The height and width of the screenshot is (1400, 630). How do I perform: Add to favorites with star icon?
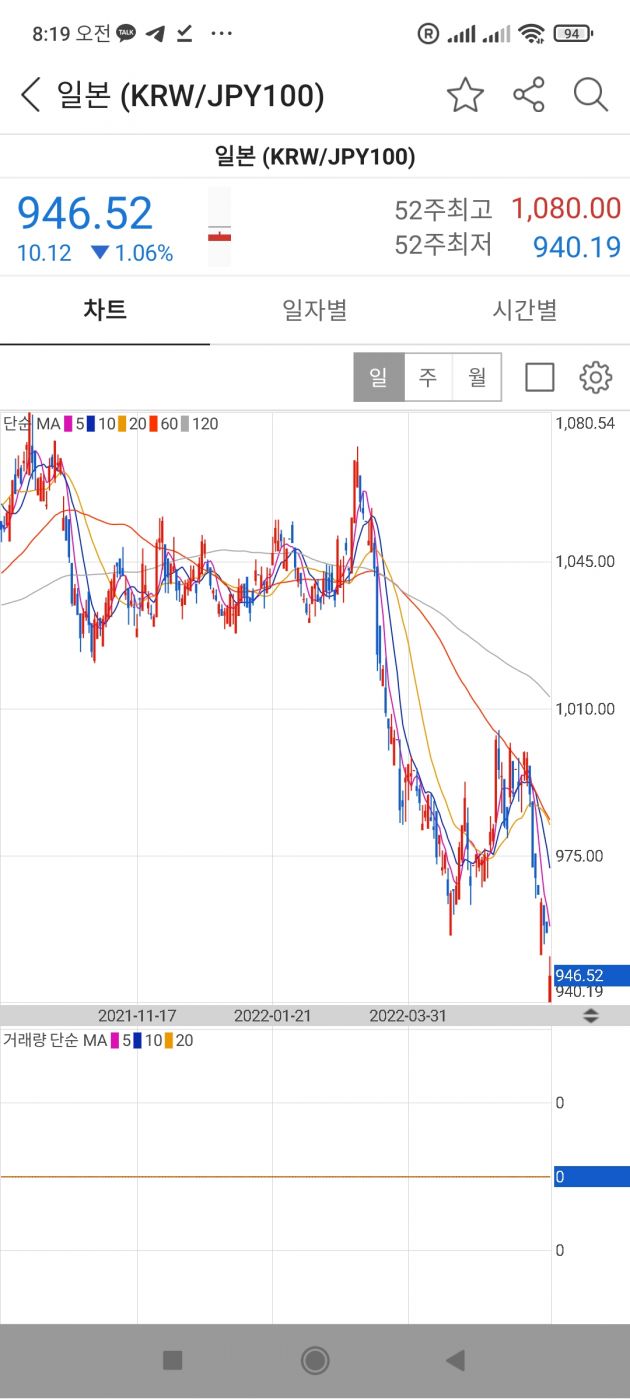[465, 96]
